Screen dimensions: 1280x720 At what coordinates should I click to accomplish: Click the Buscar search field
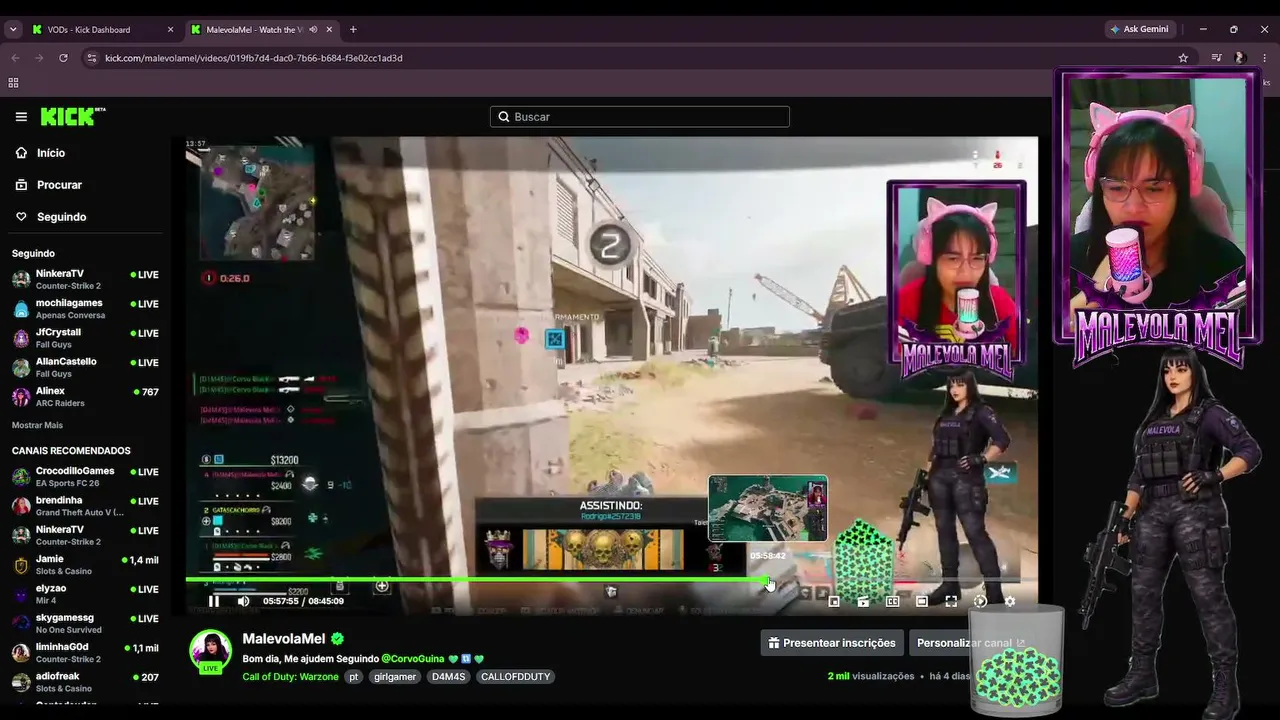point(640,117)
